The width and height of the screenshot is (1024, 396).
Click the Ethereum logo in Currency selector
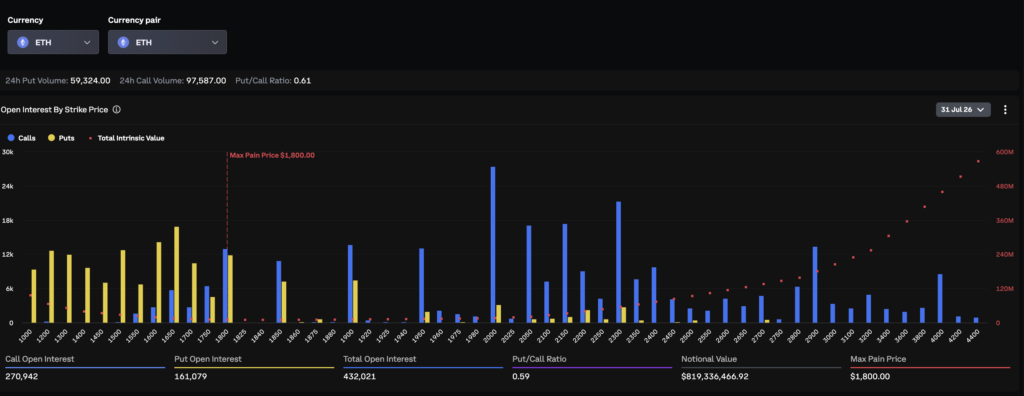click(23, 42)
